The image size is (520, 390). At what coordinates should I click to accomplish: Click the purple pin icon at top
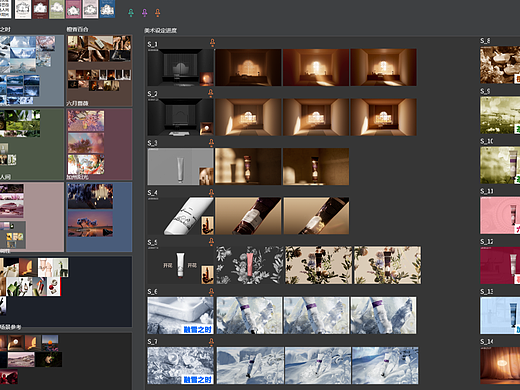point(144,13)
